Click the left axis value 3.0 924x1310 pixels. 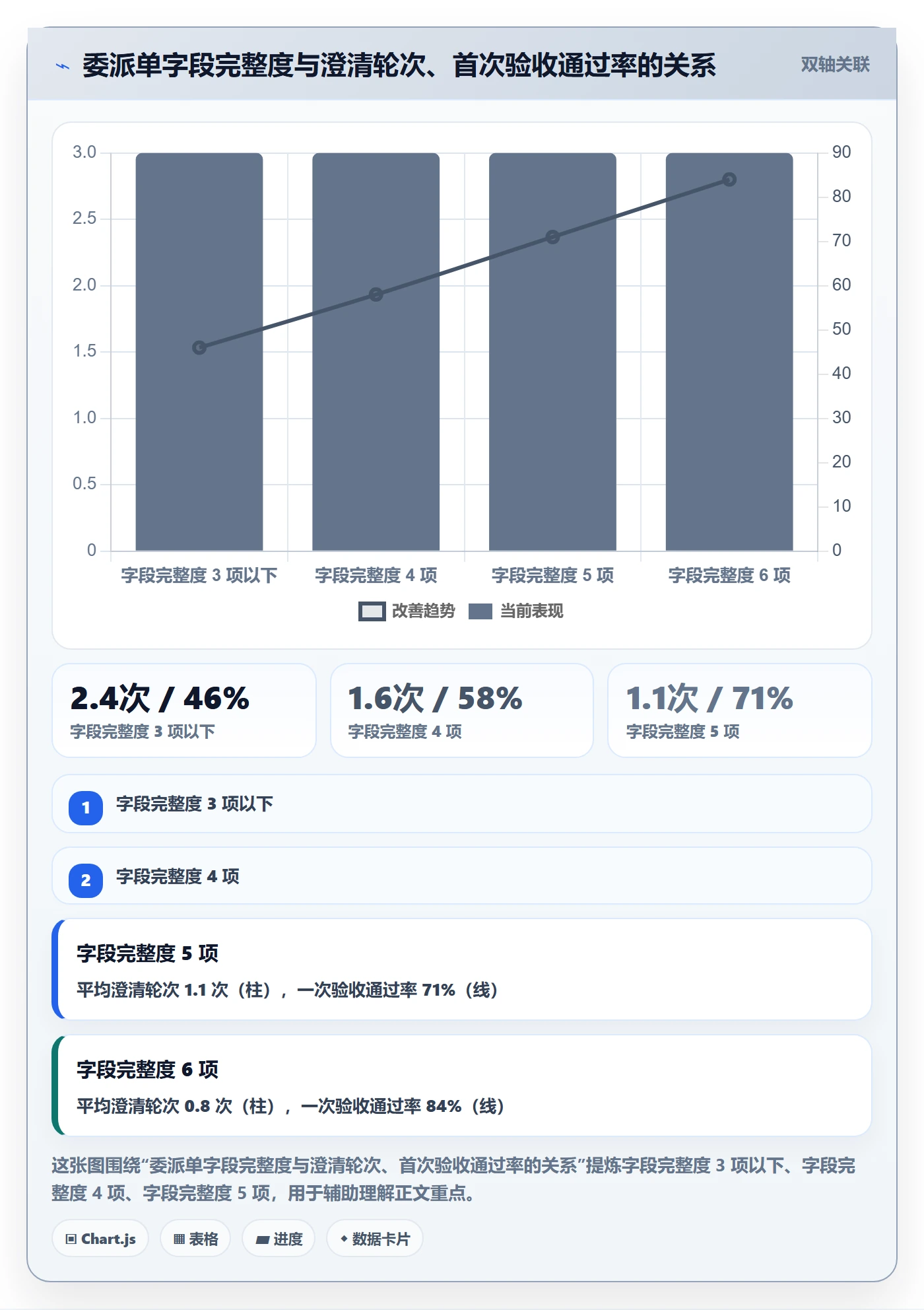pyautogui.click(x=84, y=152)
